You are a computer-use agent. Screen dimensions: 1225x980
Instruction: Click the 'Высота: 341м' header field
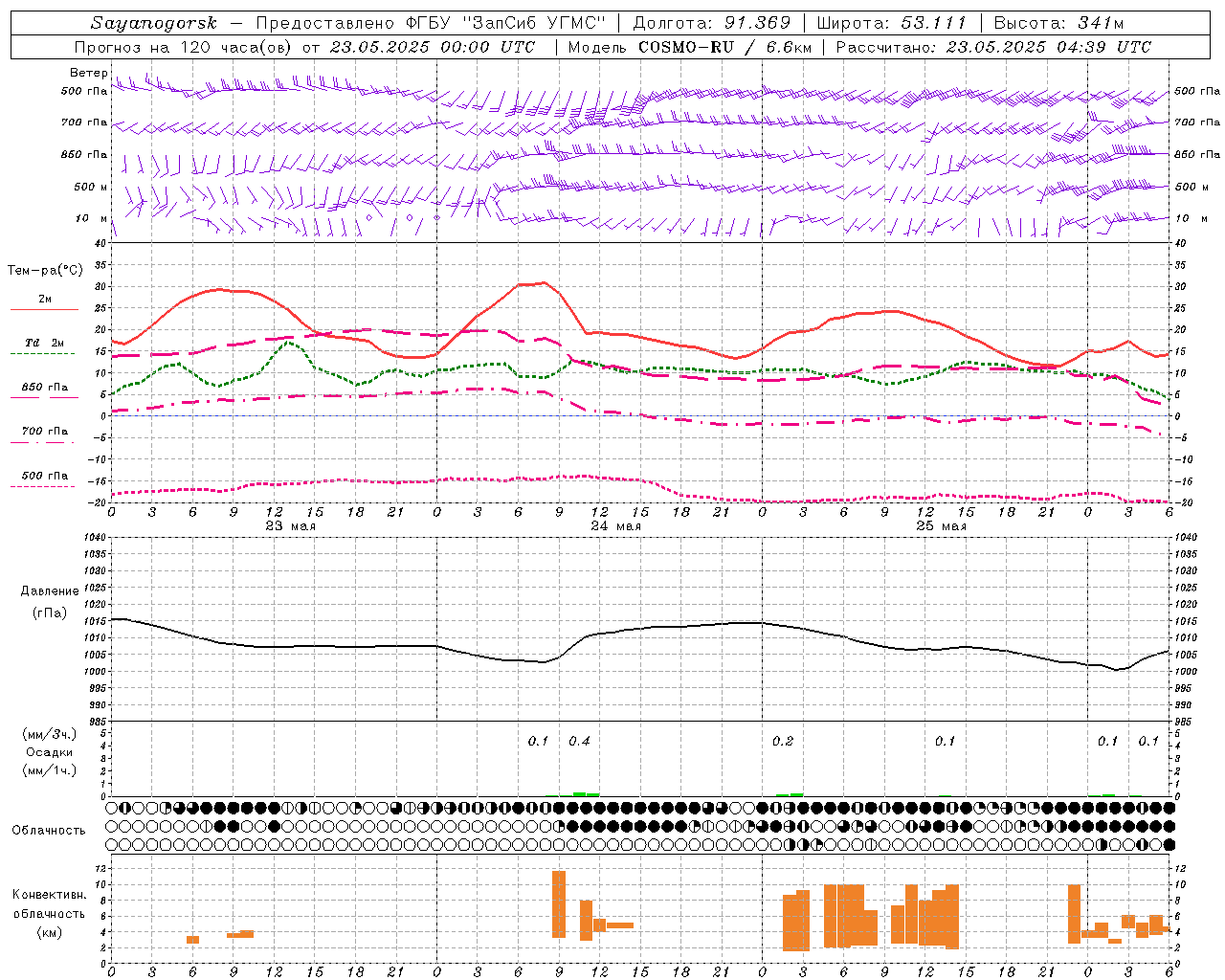[1058, 23]
